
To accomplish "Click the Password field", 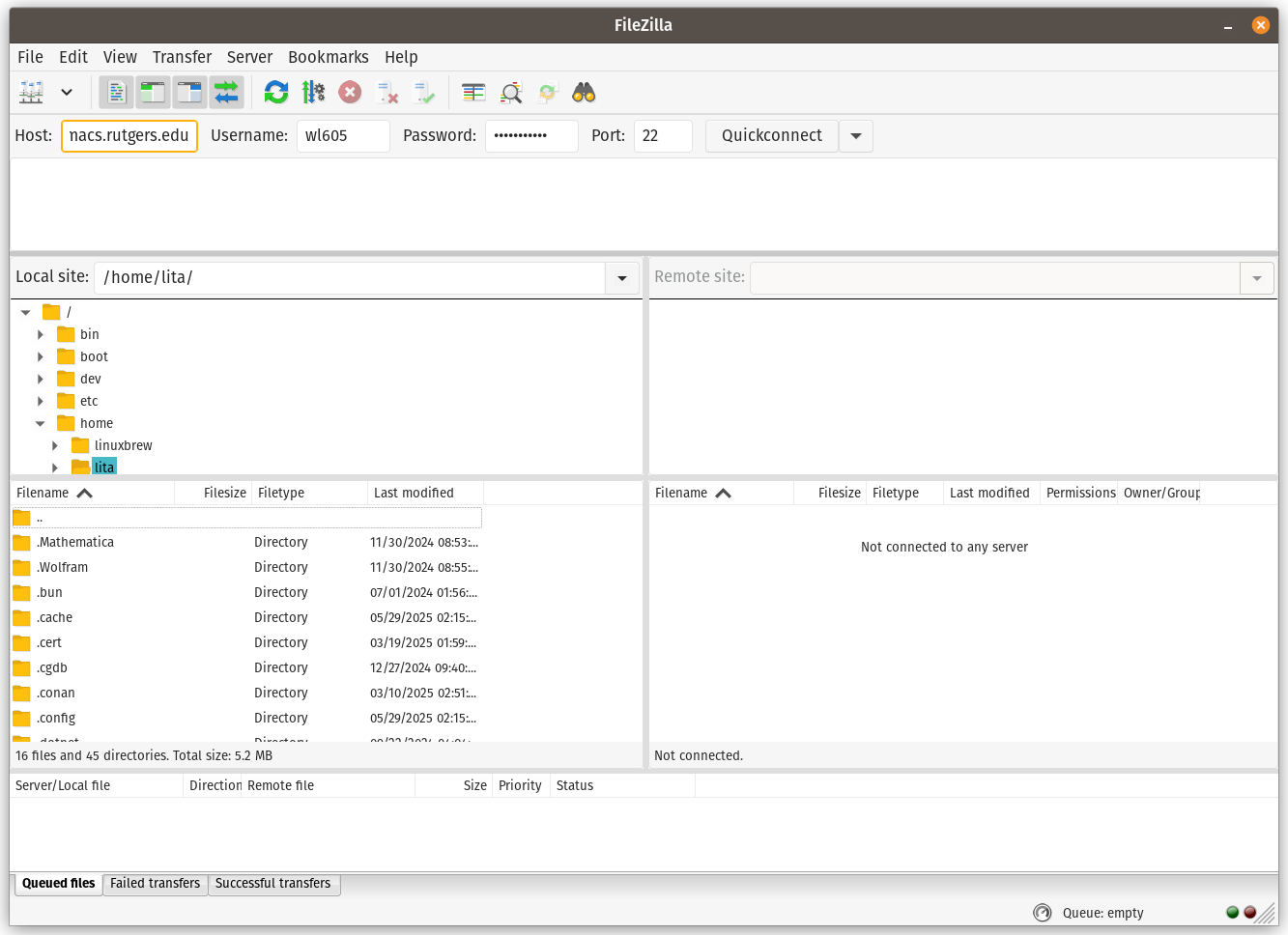I will [531, 136].
